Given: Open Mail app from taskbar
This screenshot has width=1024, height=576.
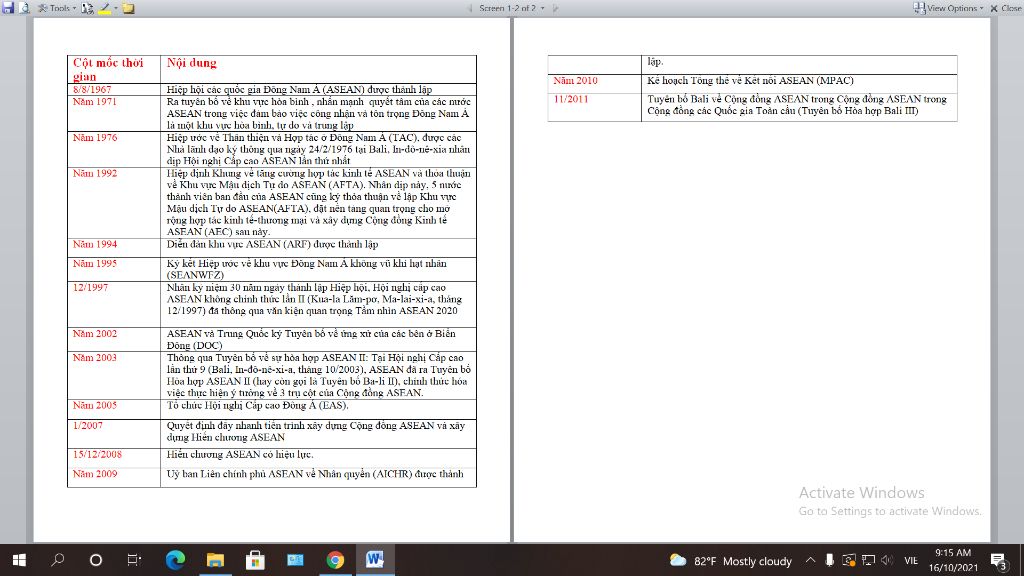Looking at the screenshot, I should (295, 560).
